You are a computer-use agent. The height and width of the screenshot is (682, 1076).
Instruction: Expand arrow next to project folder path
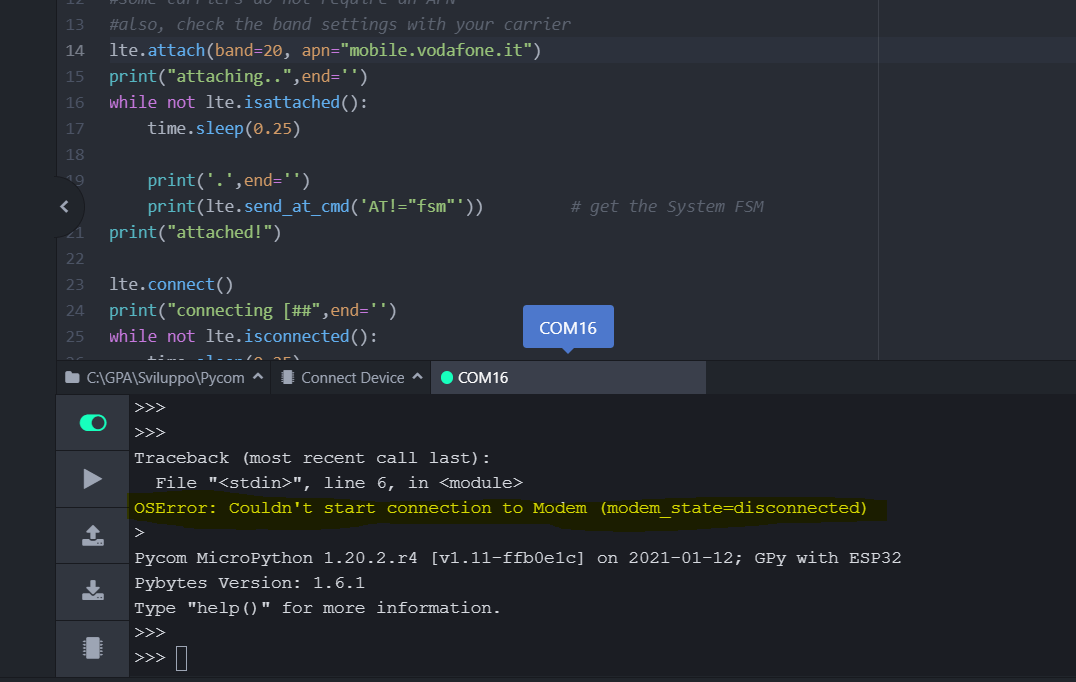click(x=258, y=377)
